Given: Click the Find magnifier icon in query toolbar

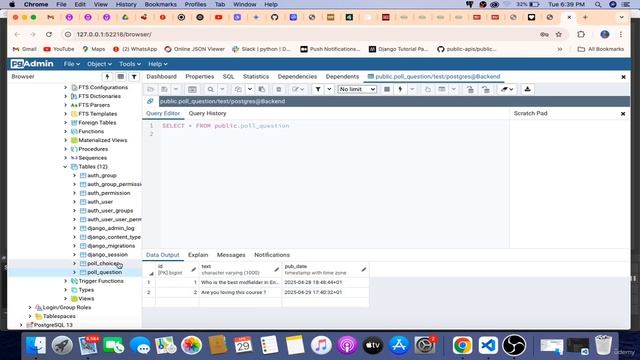Looking at the screenshot, I should (x=210, y=89).
